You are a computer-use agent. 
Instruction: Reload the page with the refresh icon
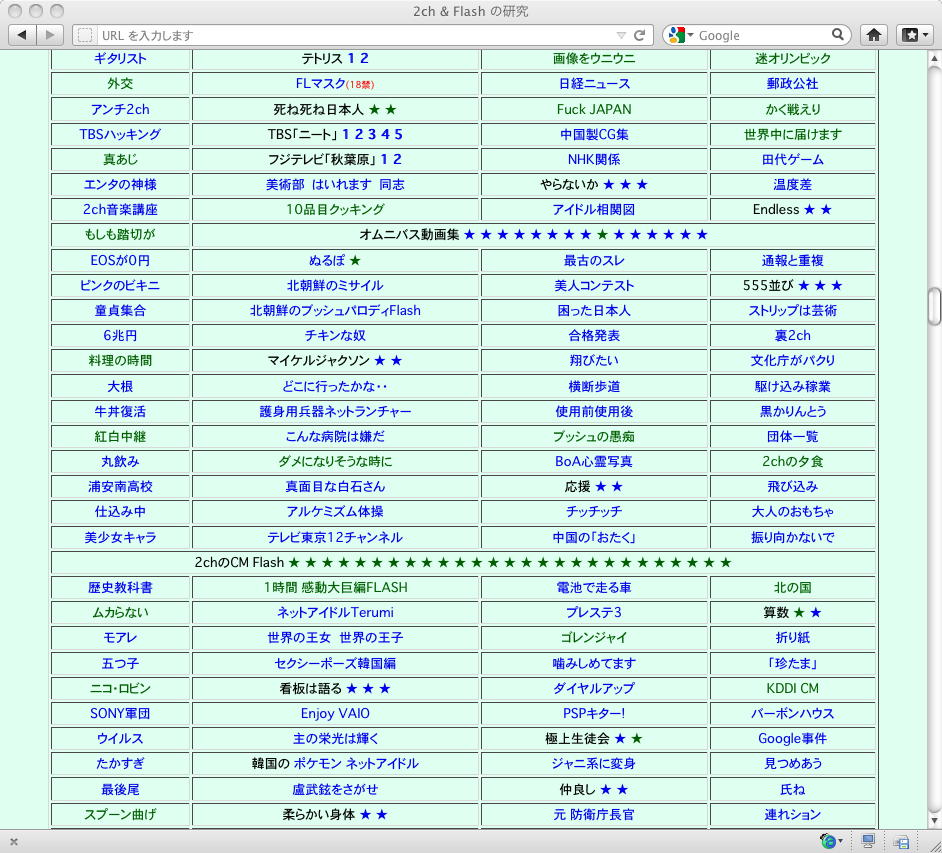coord(640,35)
